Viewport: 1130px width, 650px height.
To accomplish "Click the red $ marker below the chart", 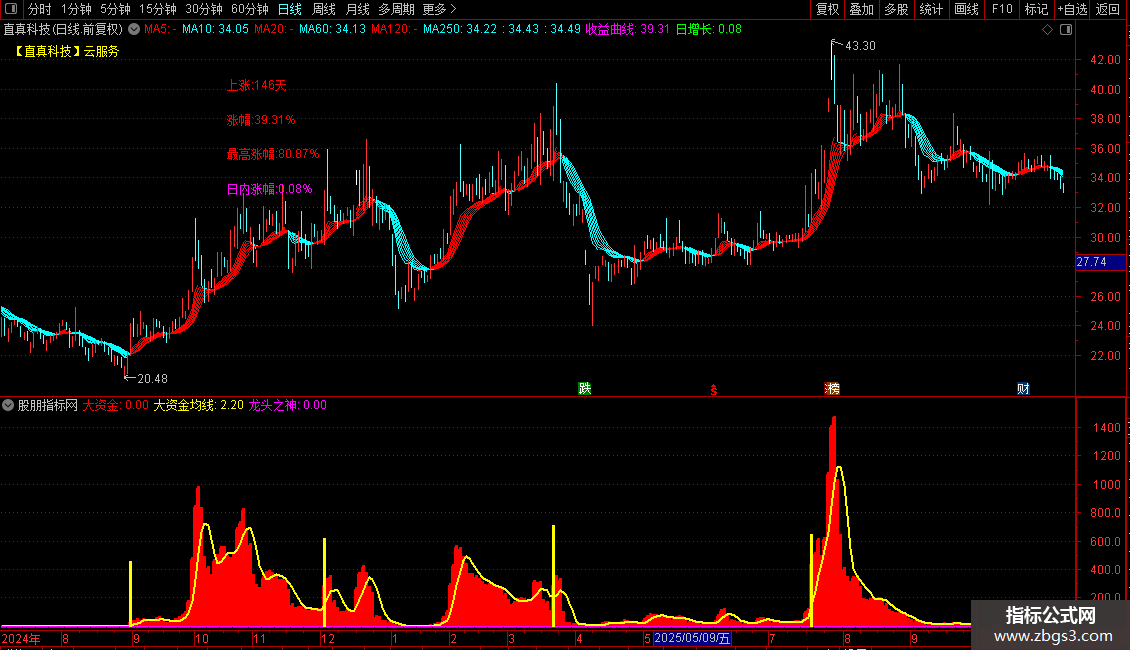I will point(713,390).
